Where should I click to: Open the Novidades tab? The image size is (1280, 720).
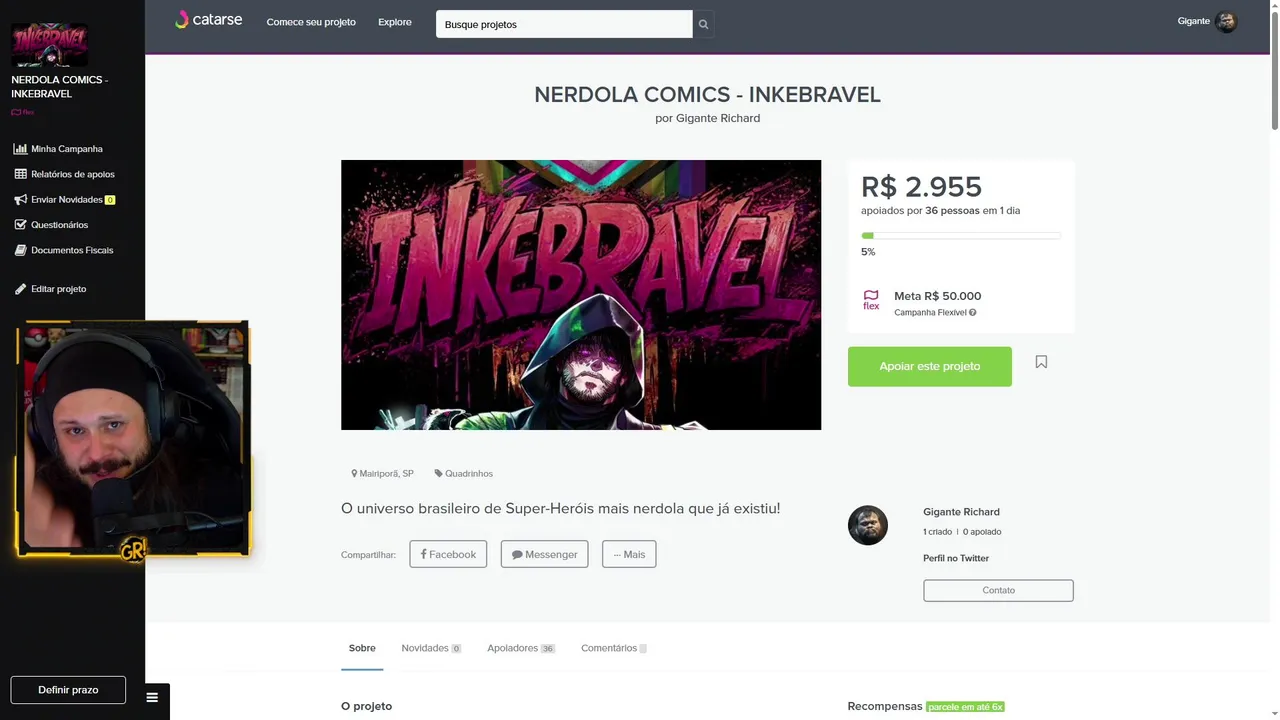click(431, 648)
